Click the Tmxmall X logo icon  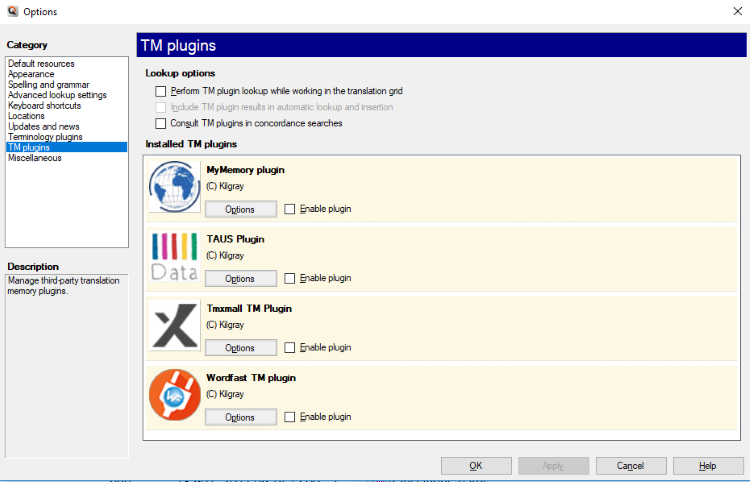(x=175, y=325)
